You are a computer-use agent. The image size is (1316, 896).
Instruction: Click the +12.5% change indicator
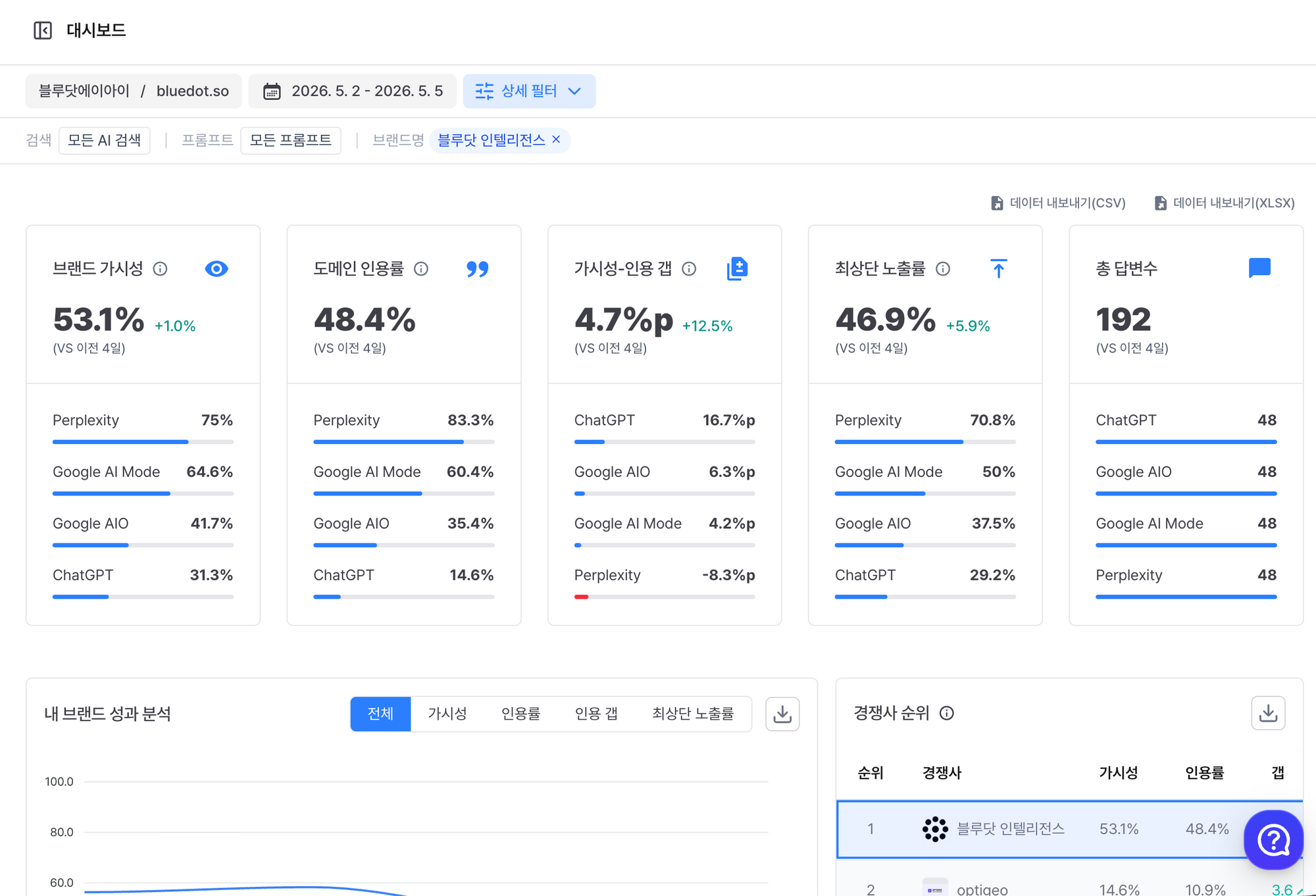coord(707,326)
